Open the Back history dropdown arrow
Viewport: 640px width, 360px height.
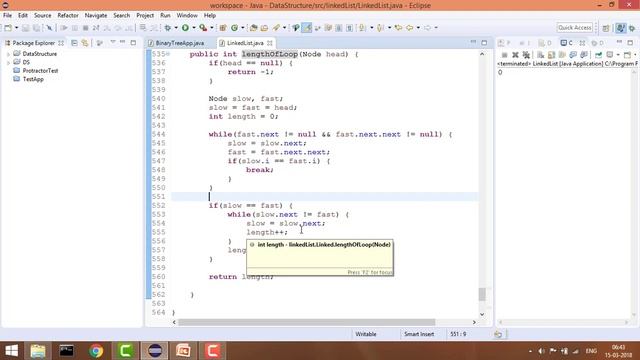[418, 28]
